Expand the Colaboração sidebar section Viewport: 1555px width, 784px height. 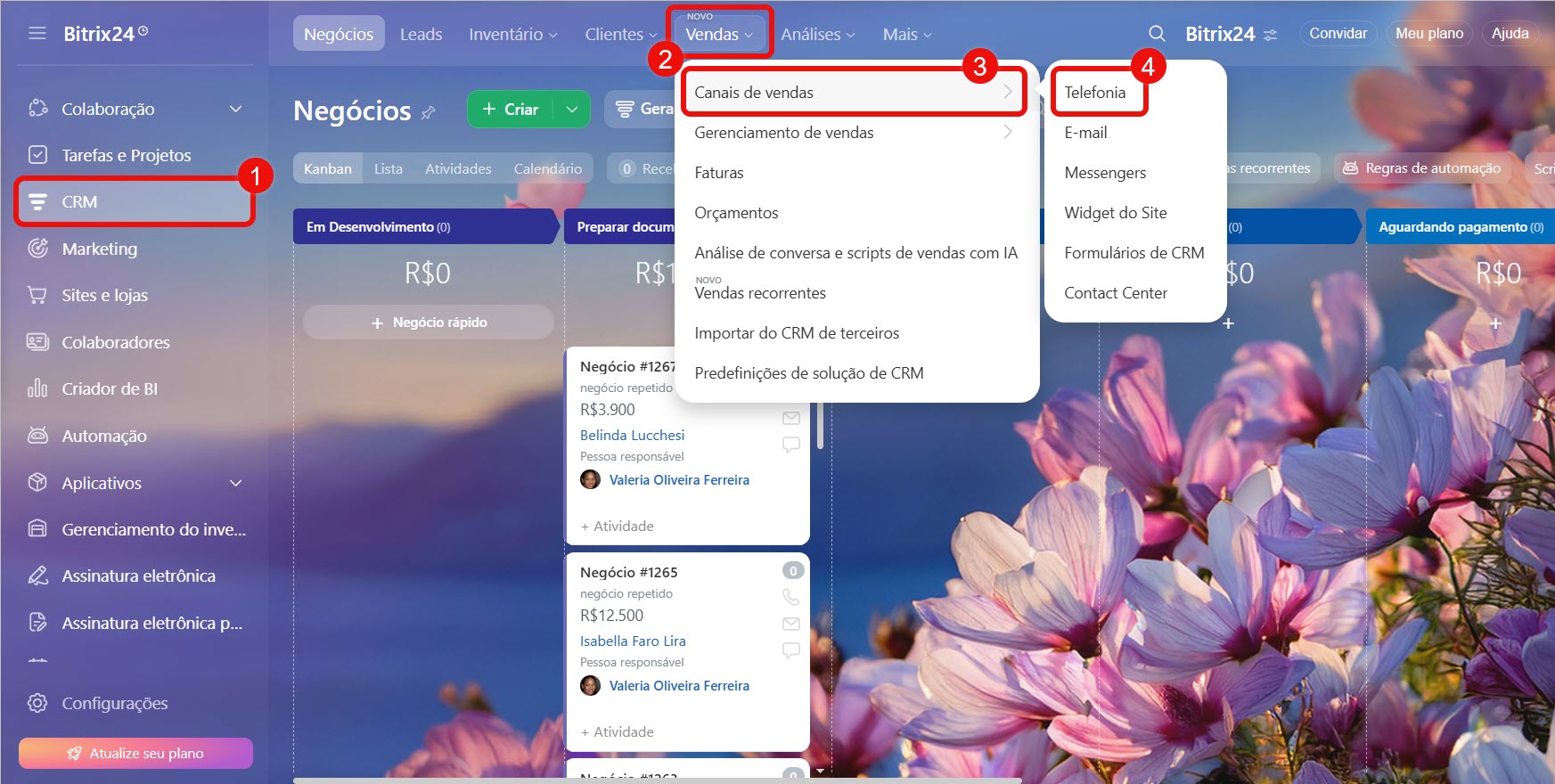[235, 109]
